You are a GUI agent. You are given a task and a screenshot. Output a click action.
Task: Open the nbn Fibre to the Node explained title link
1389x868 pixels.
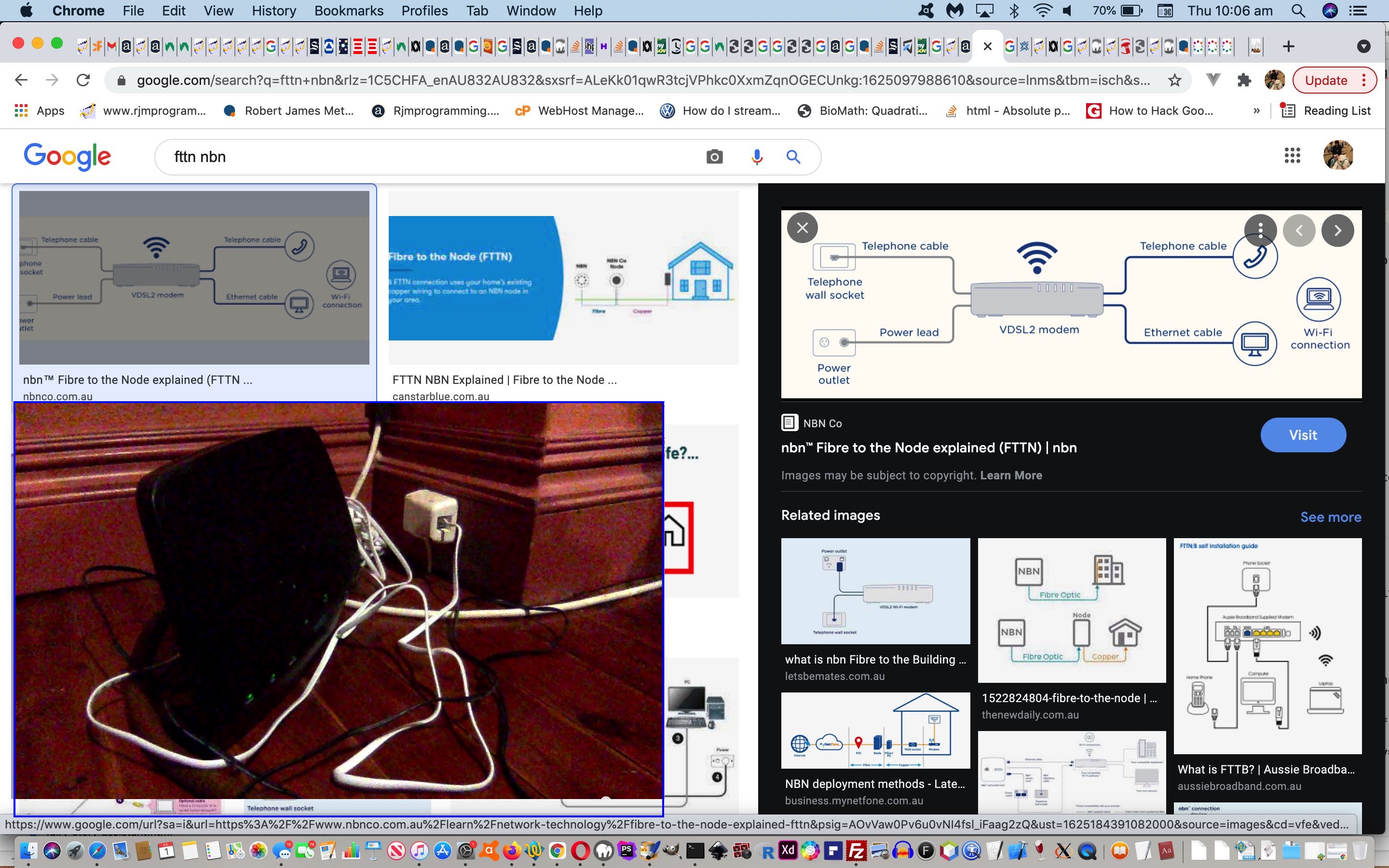pos(929,448)
